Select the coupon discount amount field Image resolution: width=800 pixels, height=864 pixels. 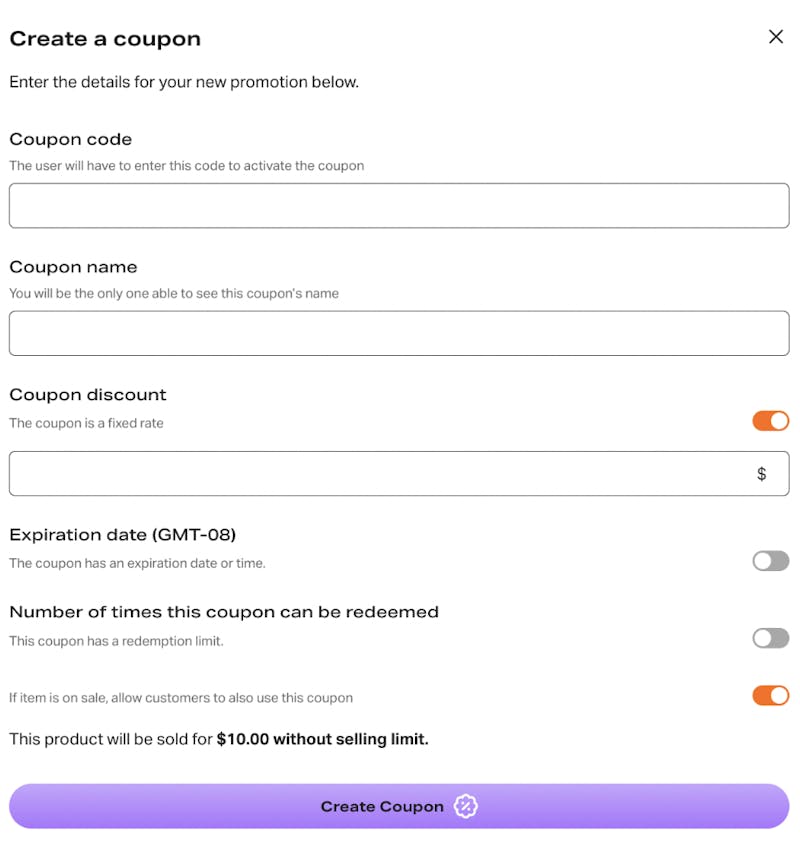[x=399, y=473]
